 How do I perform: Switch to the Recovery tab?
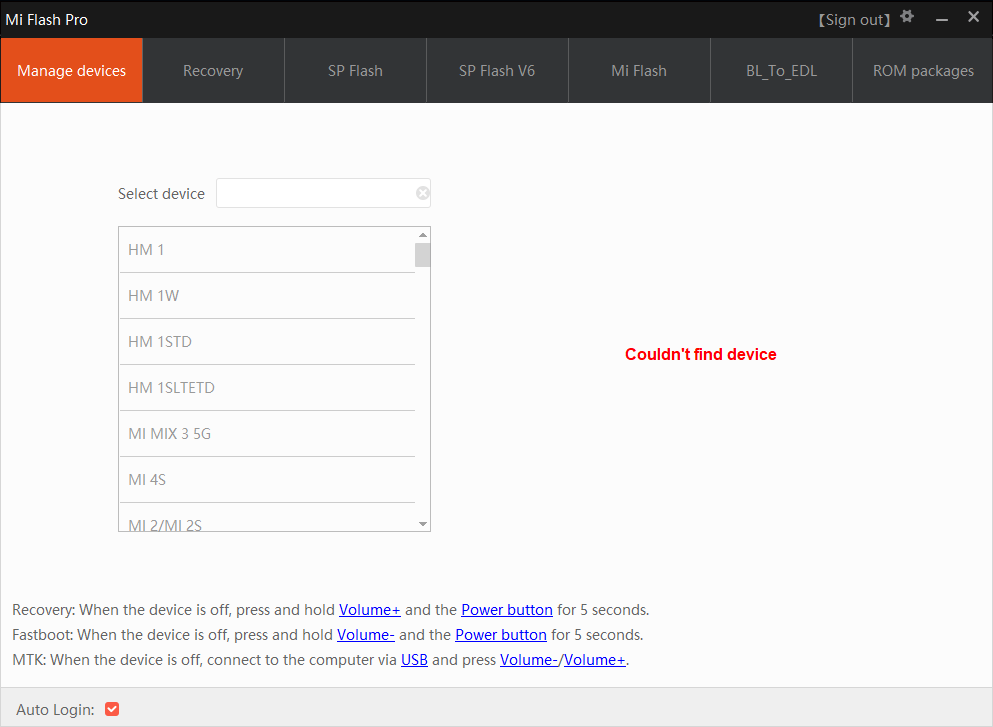212,70
